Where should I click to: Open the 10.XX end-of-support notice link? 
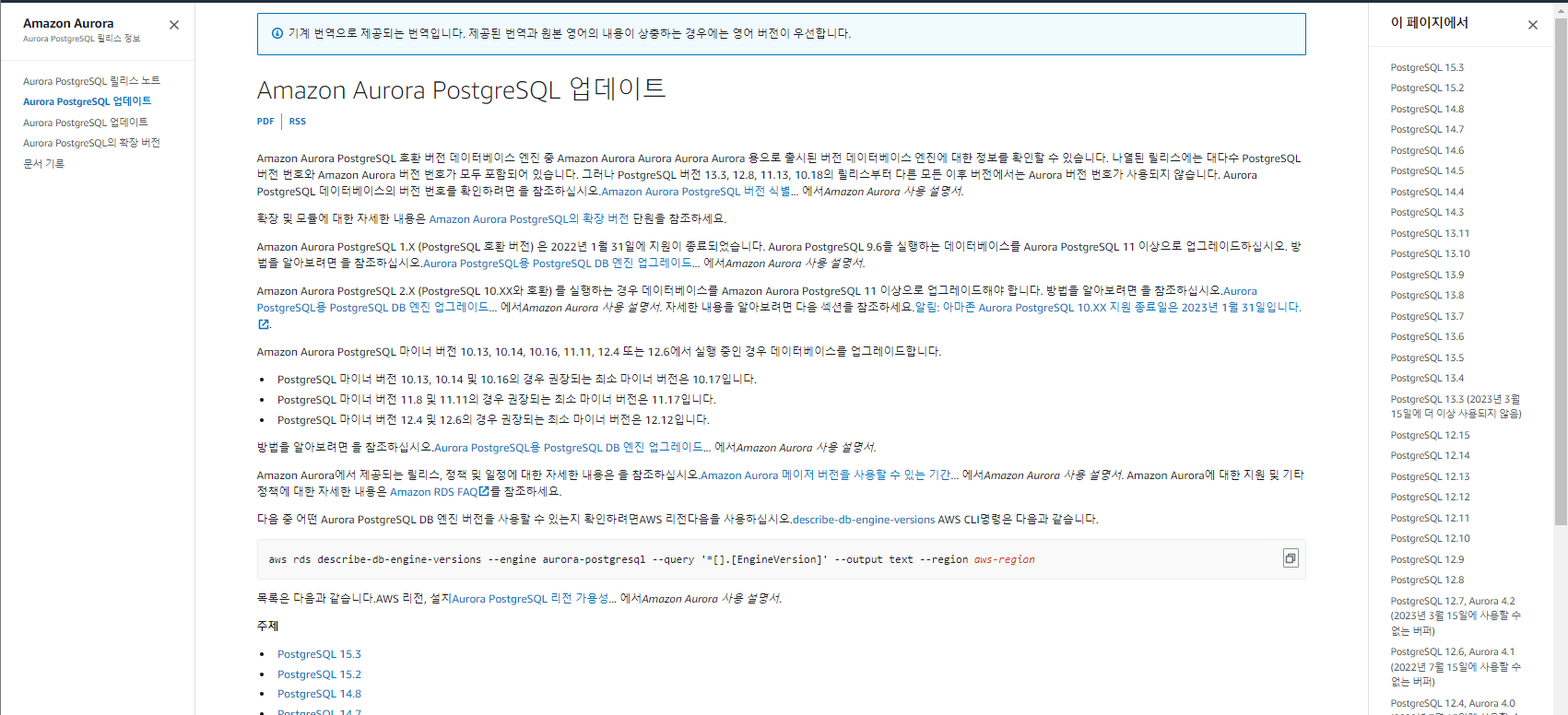[1108, 308]
